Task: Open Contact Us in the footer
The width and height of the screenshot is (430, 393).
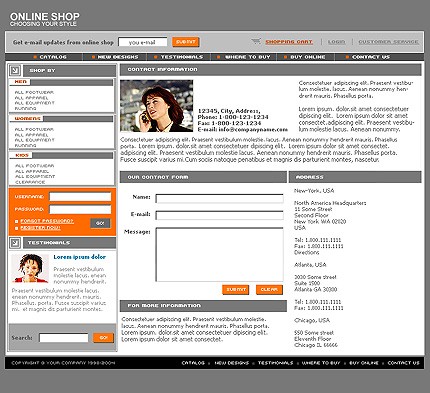Action: pos(403,363)
